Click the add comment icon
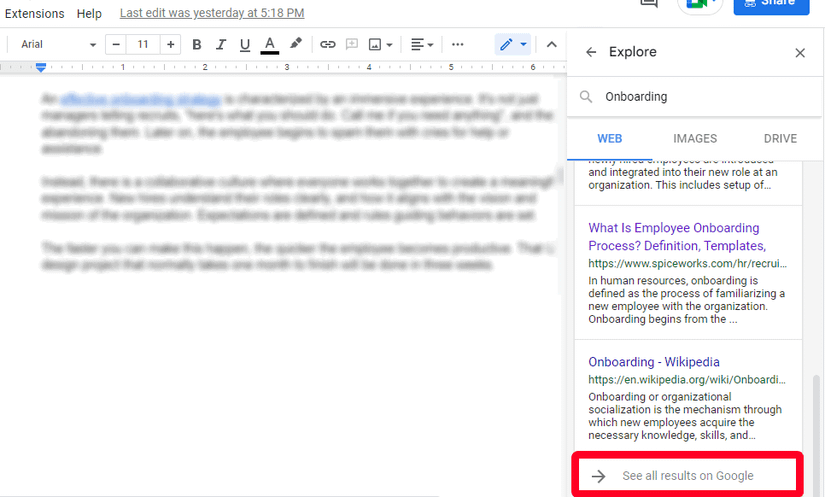 pos(352,45)
